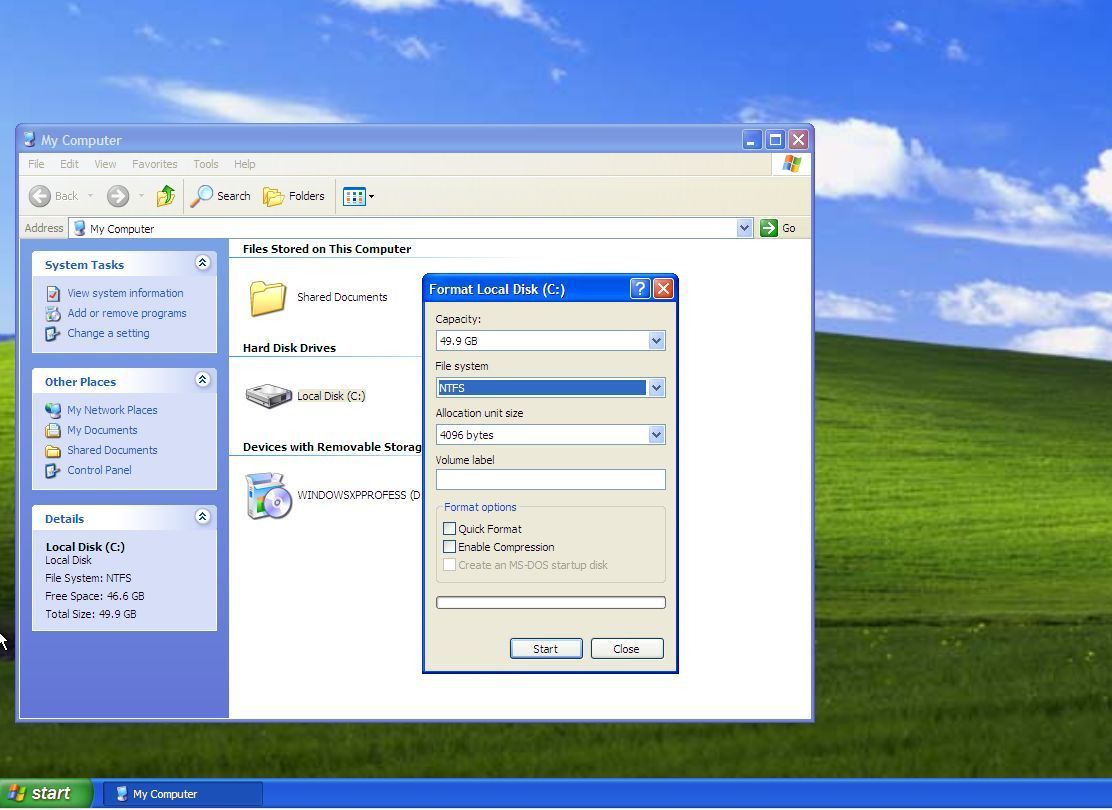
Task: Click the Folders toolbar icon
Action: tap(294, 196)
